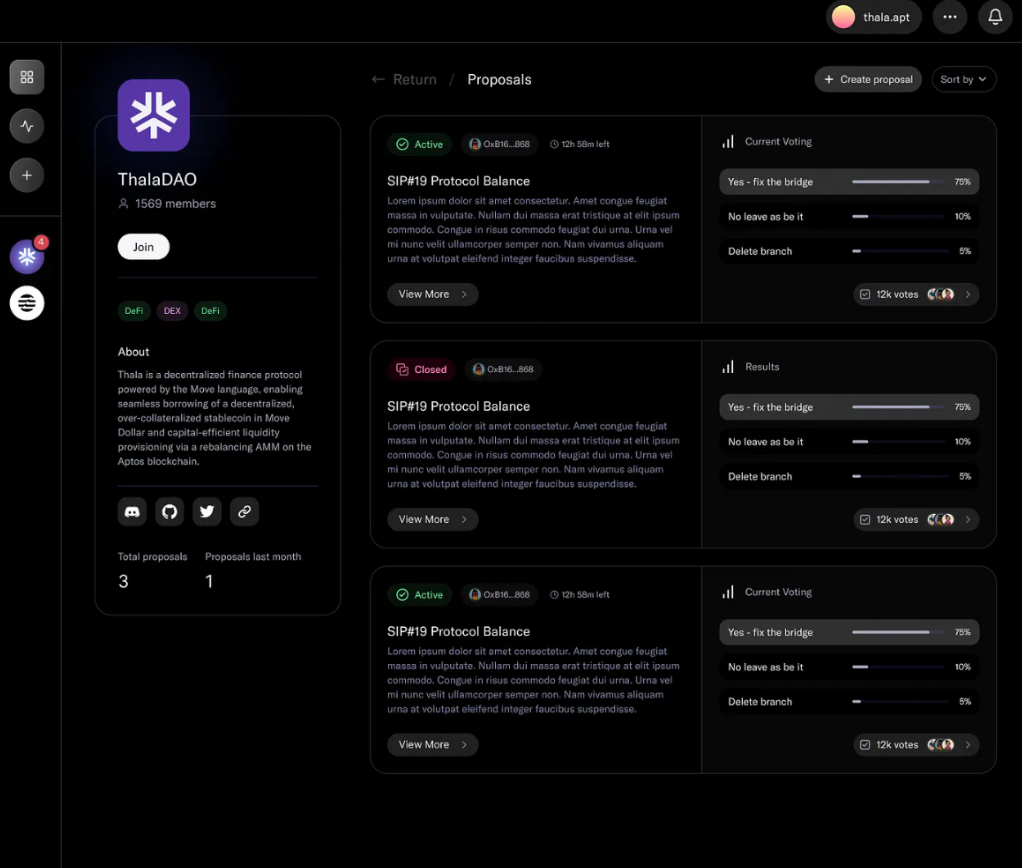Select Delete branch in first proposal
The width and height of the screenshot is (1022, 868).
(x=849, y=251)
